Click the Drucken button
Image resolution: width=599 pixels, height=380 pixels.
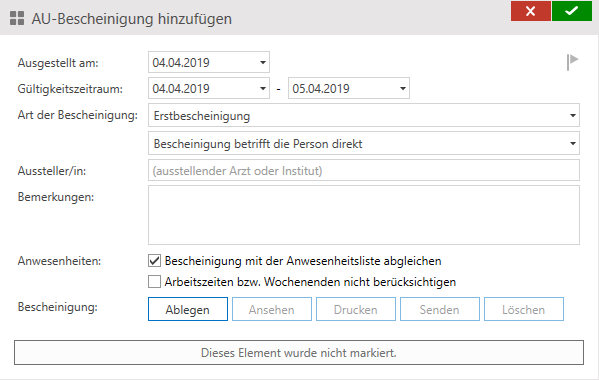pos(356,309)
